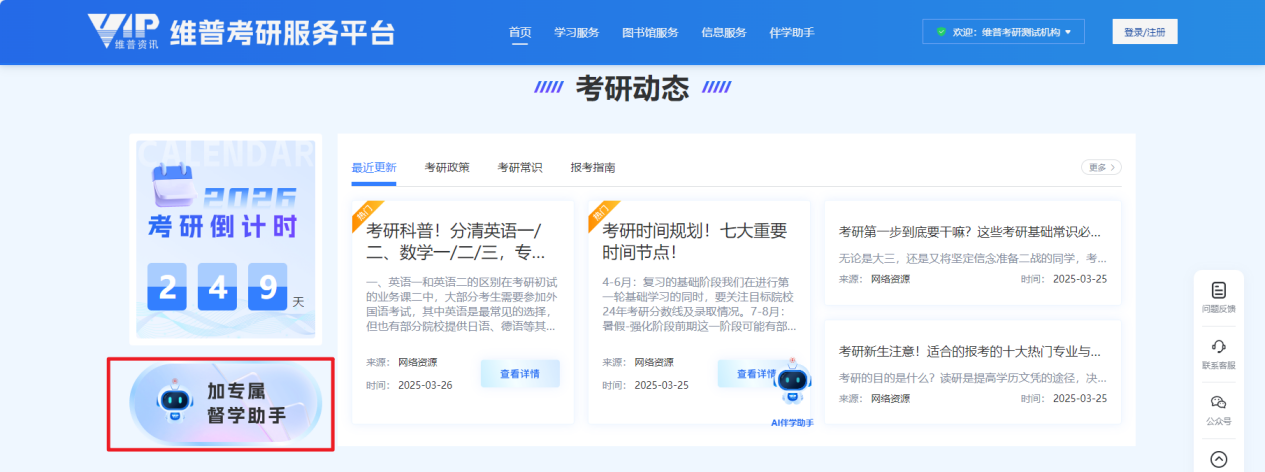Open the 图书馆服务 menu
The height and width of the screenshot is (472, 1265).
(x=650, y=32)
